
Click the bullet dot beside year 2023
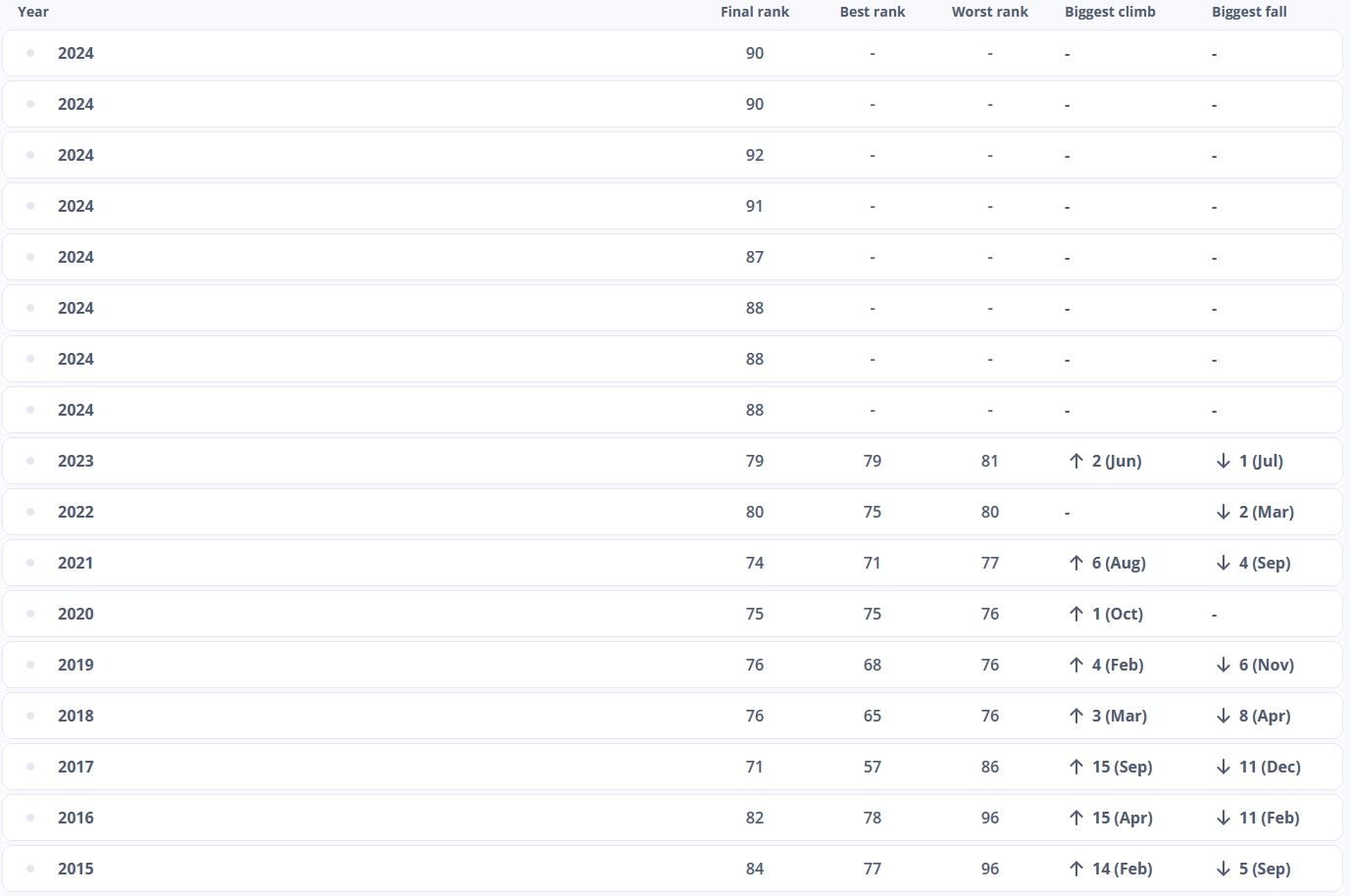coord(30,461)
